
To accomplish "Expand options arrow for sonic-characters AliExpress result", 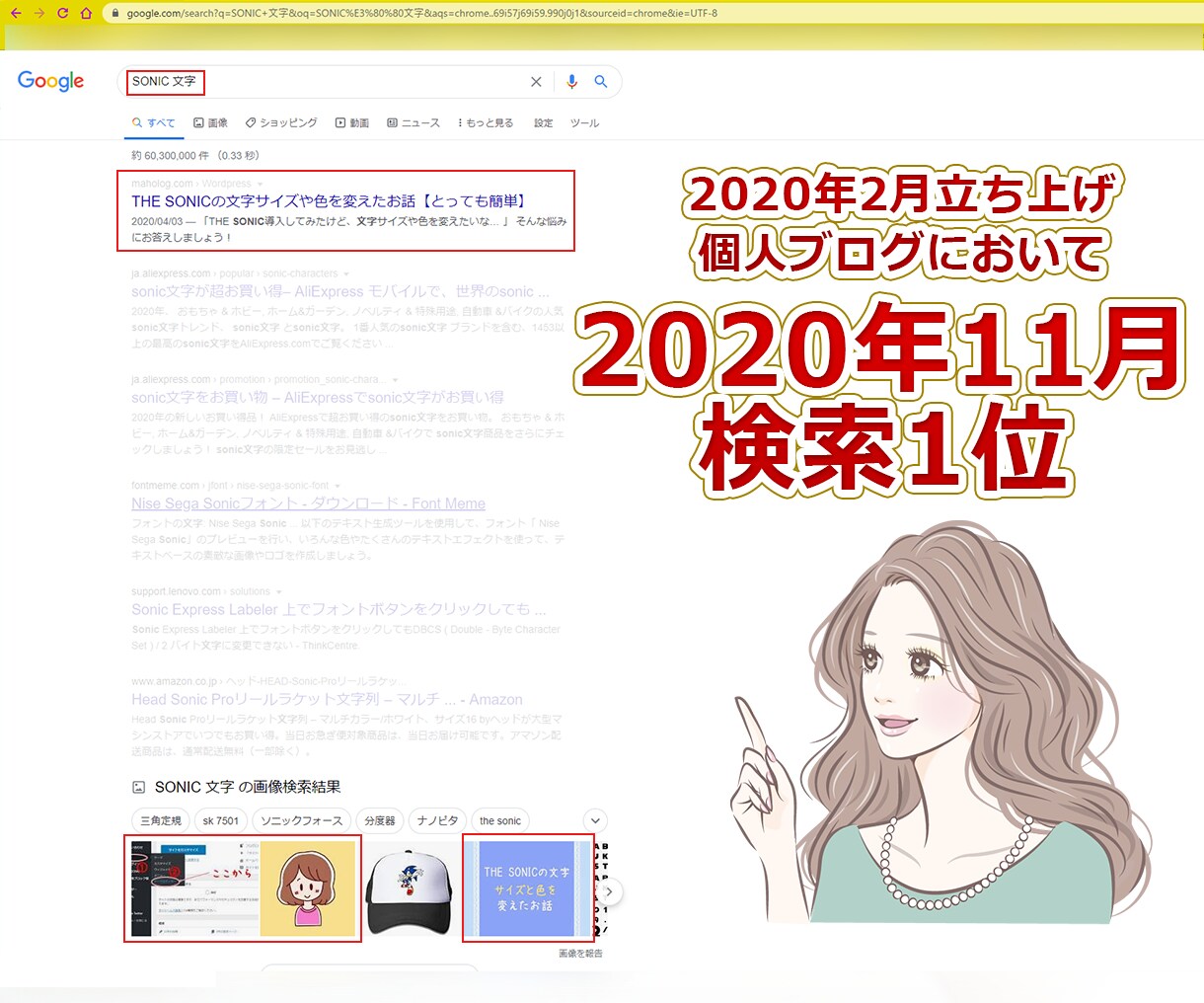I will pos(346,274).
